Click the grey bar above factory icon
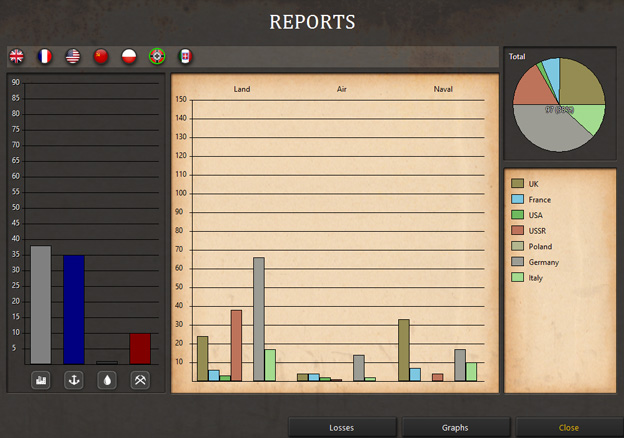624x438 pixels. pyautogui.click(x=41, y=305)
